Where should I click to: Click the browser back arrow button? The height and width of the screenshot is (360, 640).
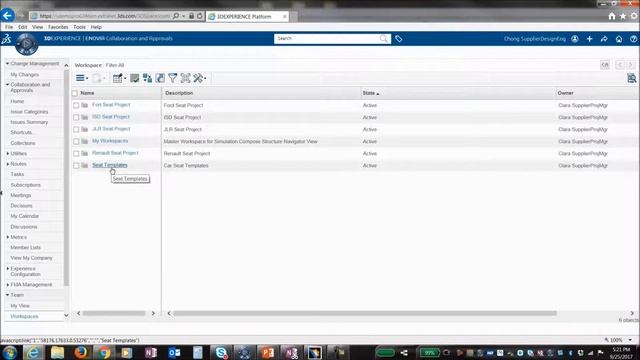(7, 16)
